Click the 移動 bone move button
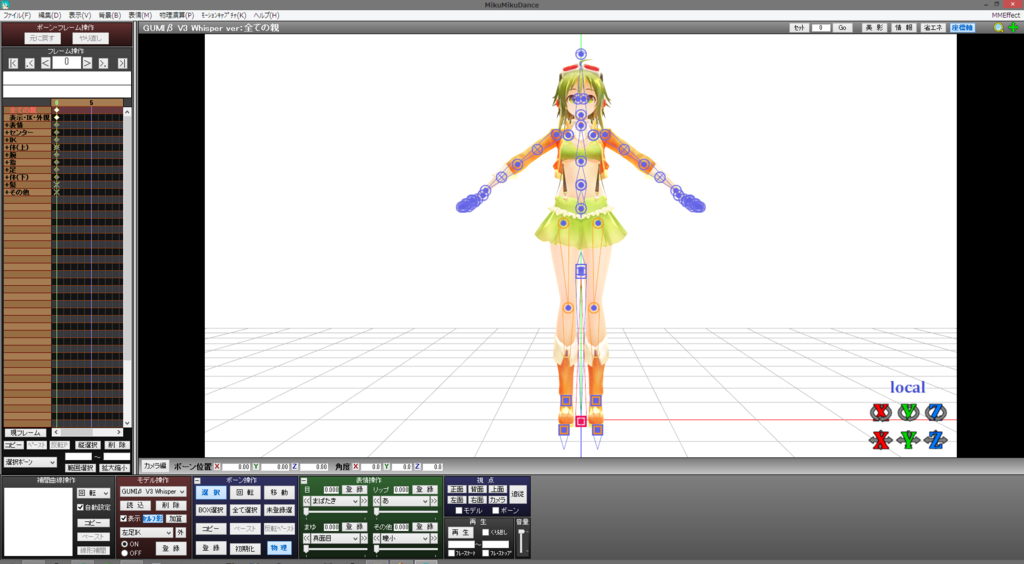This screenshot has width=1024, height=564. pos(279,493)
